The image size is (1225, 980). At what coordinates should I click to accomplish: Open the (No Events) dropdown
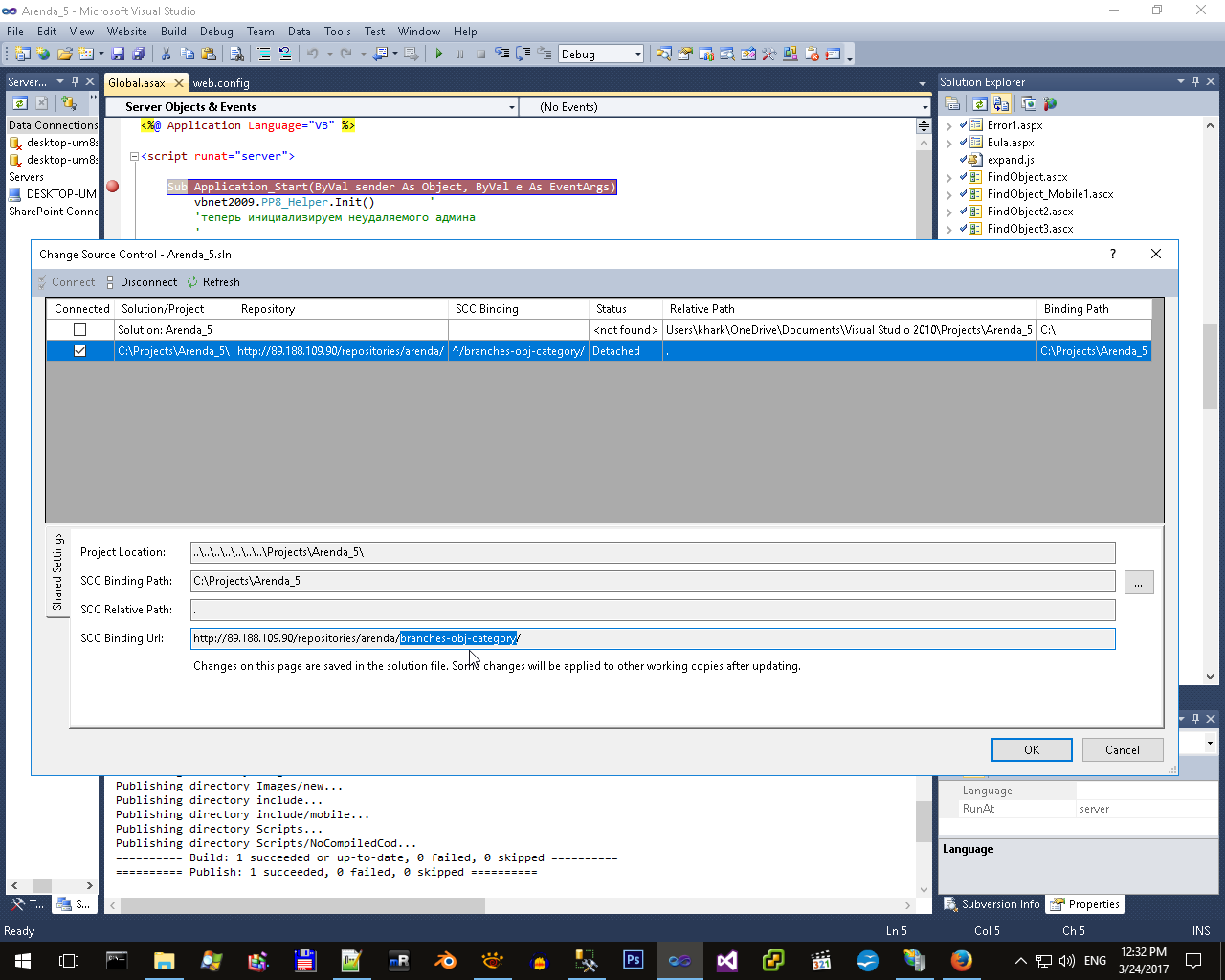[924, 107]
